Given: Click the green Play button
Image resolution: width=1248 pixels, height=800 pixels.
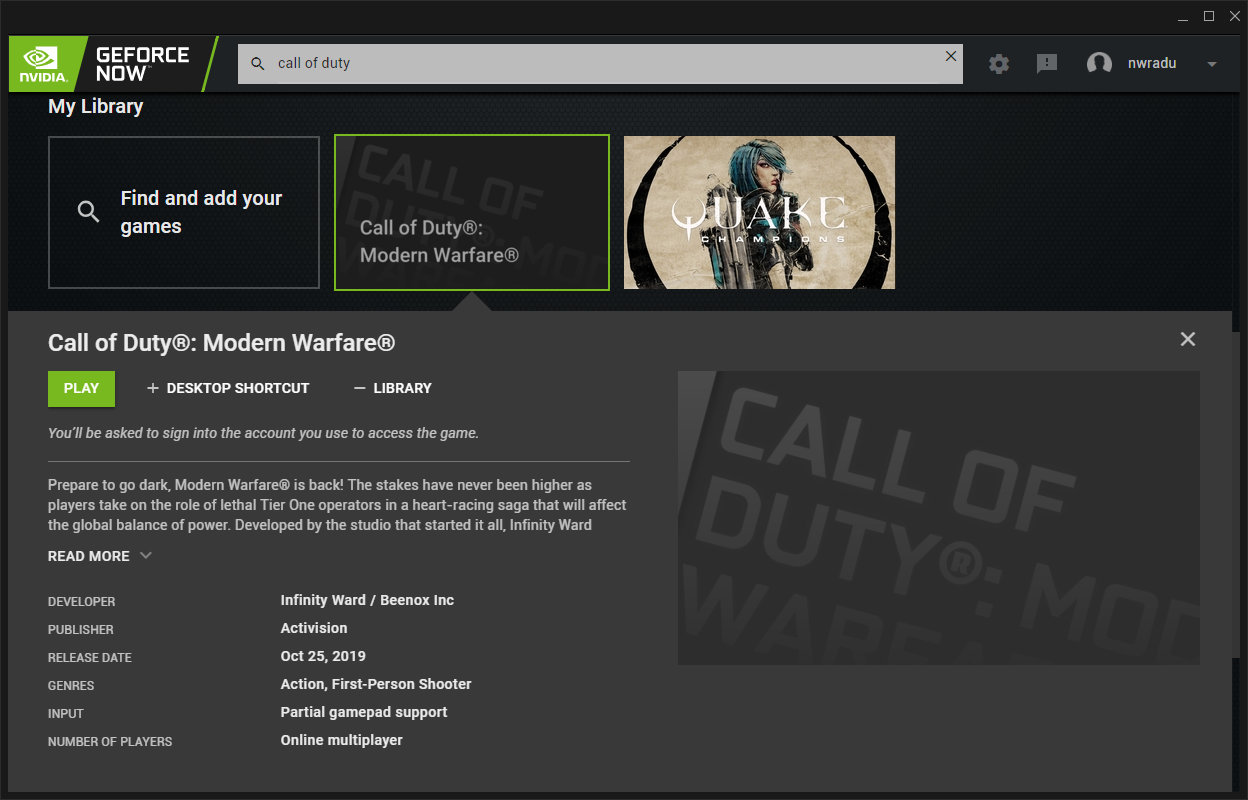Looking at the screenshot, I should (x=81, y=388).
